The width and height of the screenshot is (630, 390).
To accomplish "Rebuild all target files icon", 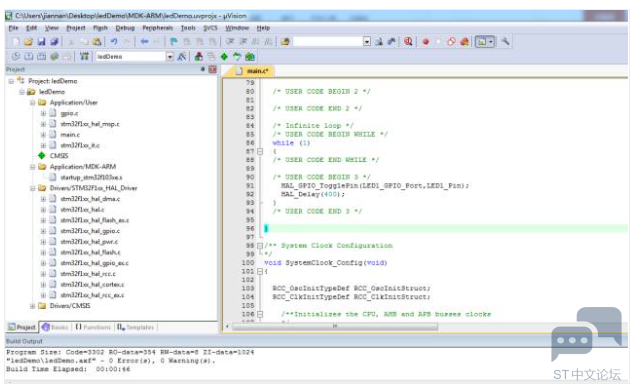I will [x=41, y=57].
